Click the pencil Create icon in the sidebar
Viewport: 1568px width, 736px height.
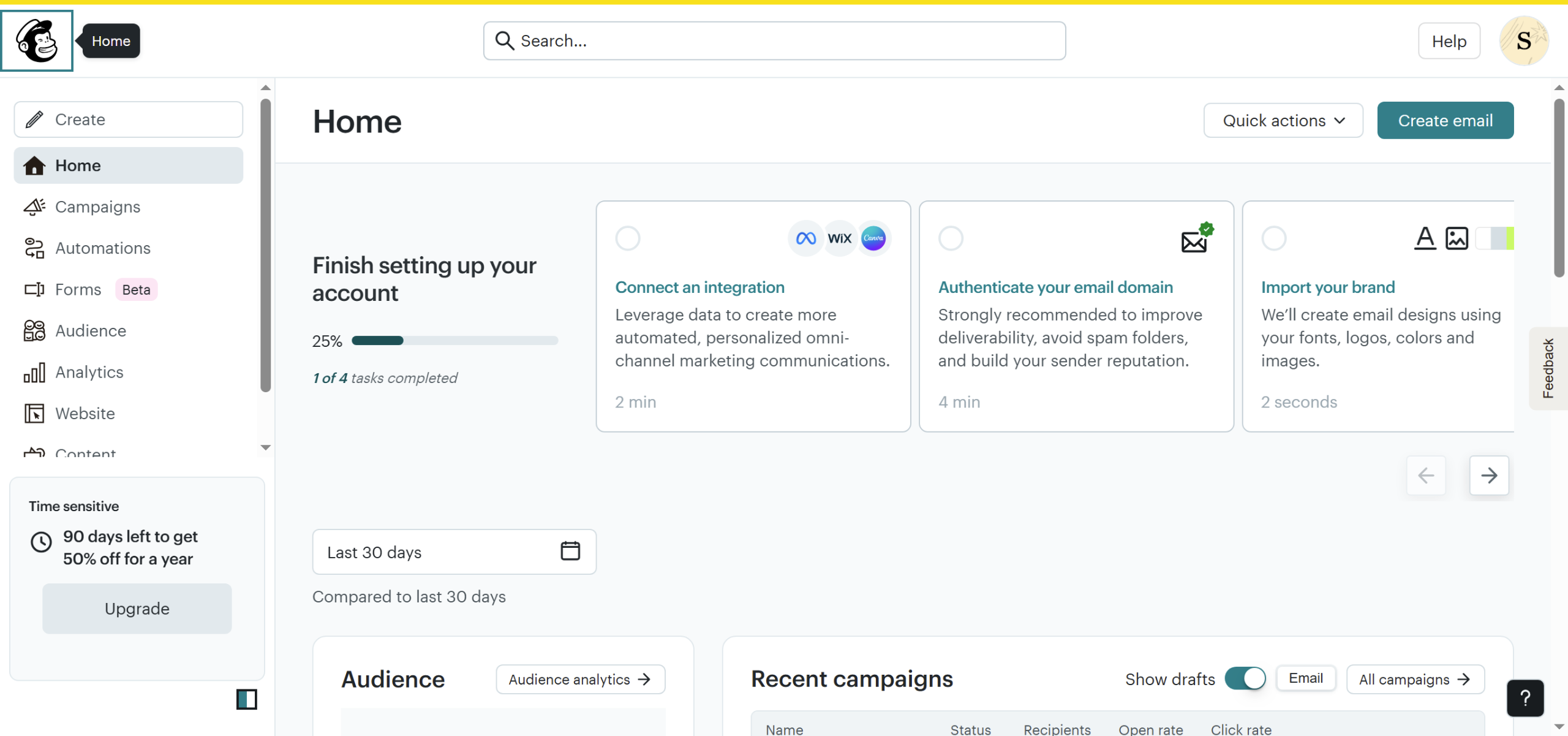35,120
